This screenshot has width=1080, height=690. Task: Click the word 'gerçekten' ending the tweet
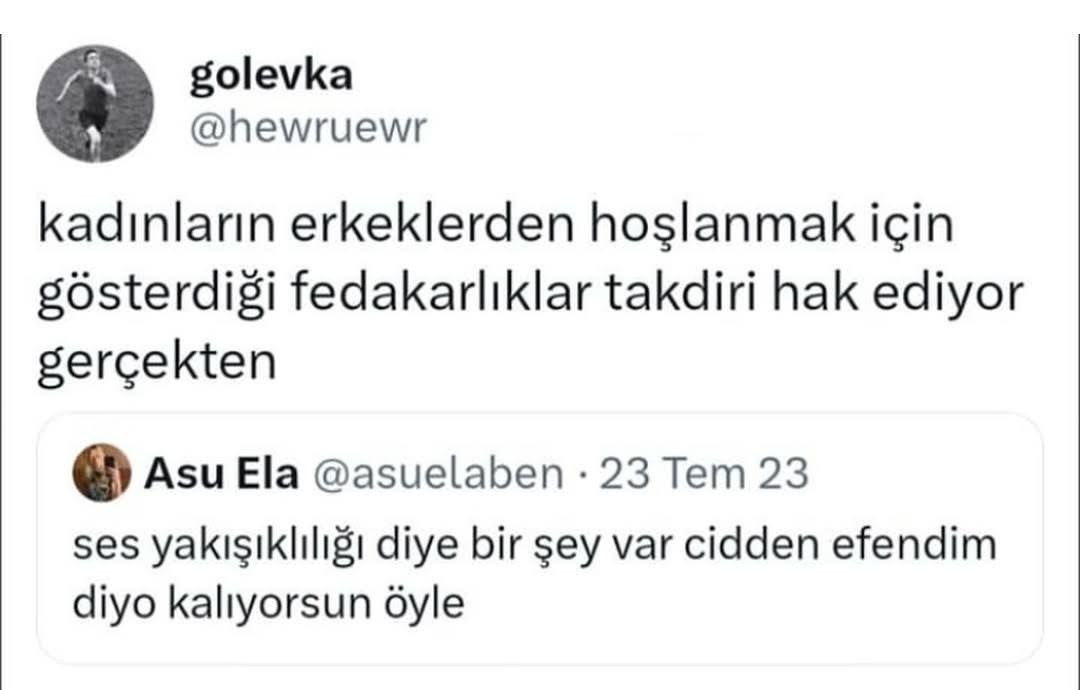(156, 362)
